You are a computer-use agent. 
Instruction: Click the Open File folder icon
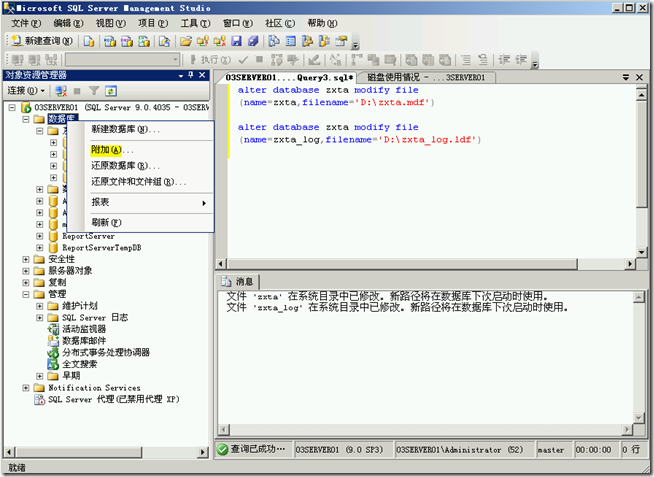tap(186, 41)
